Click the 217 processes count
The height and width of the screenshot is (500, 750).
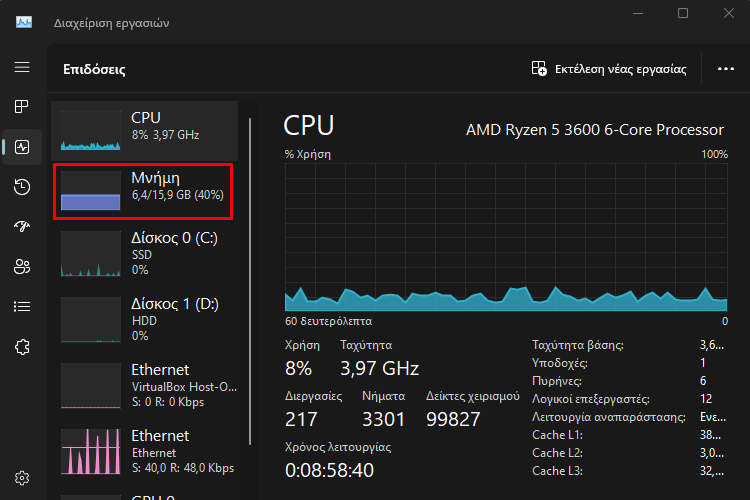[301, 420]
